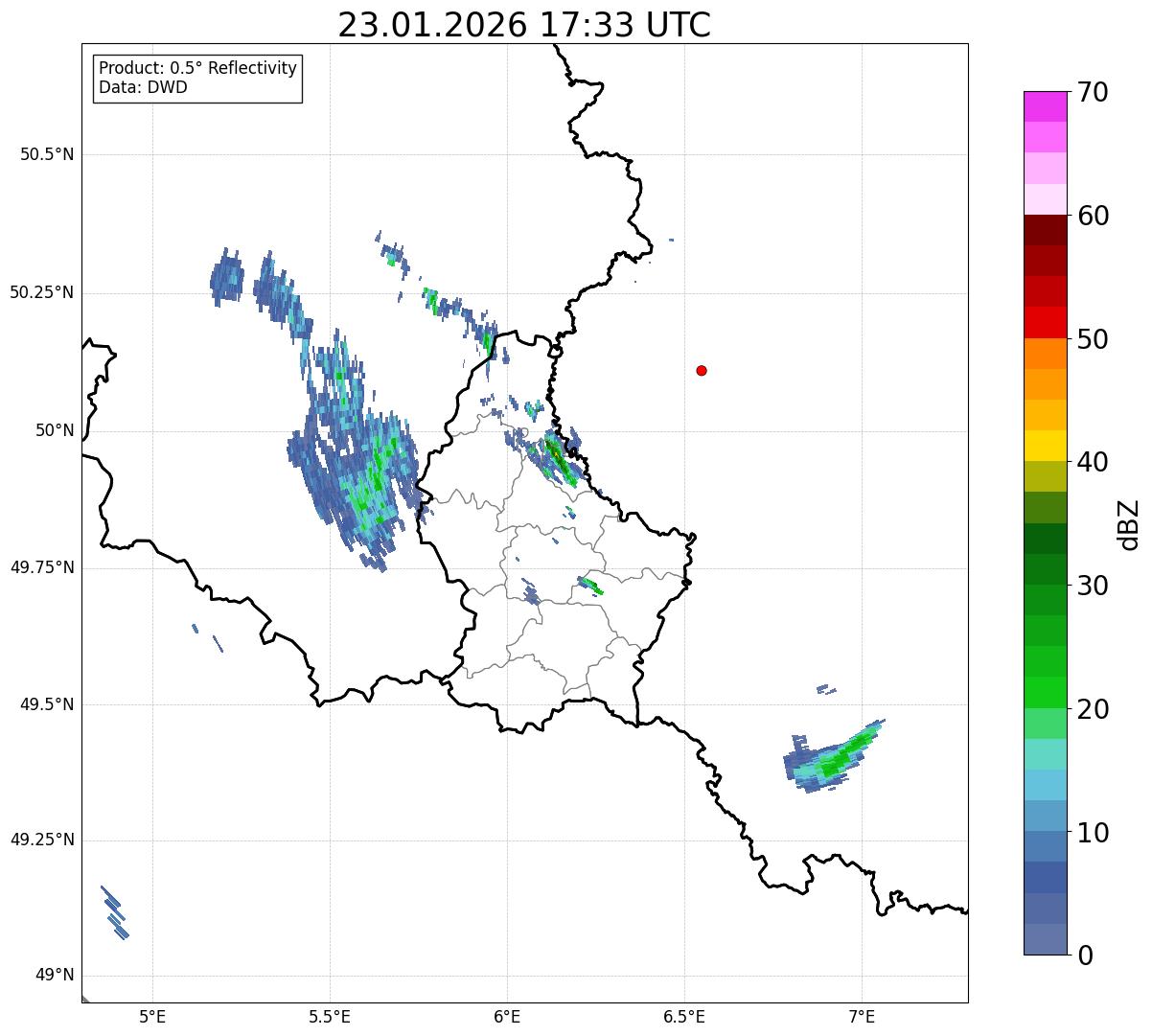Click the colorbar 60 tick label
This screenshot has height=1036, width=1152.
pos(1093,216)
